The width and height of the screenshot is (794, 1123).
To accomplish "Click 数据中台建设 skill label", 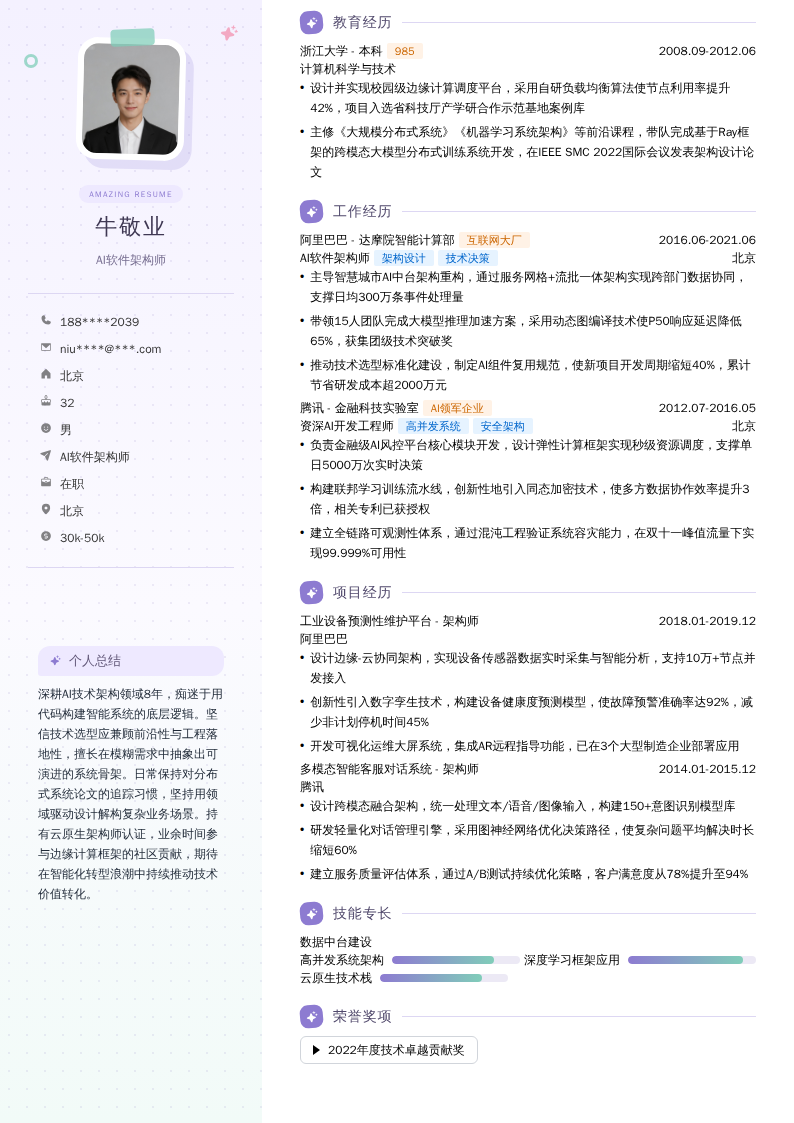I will click(336, 943).
